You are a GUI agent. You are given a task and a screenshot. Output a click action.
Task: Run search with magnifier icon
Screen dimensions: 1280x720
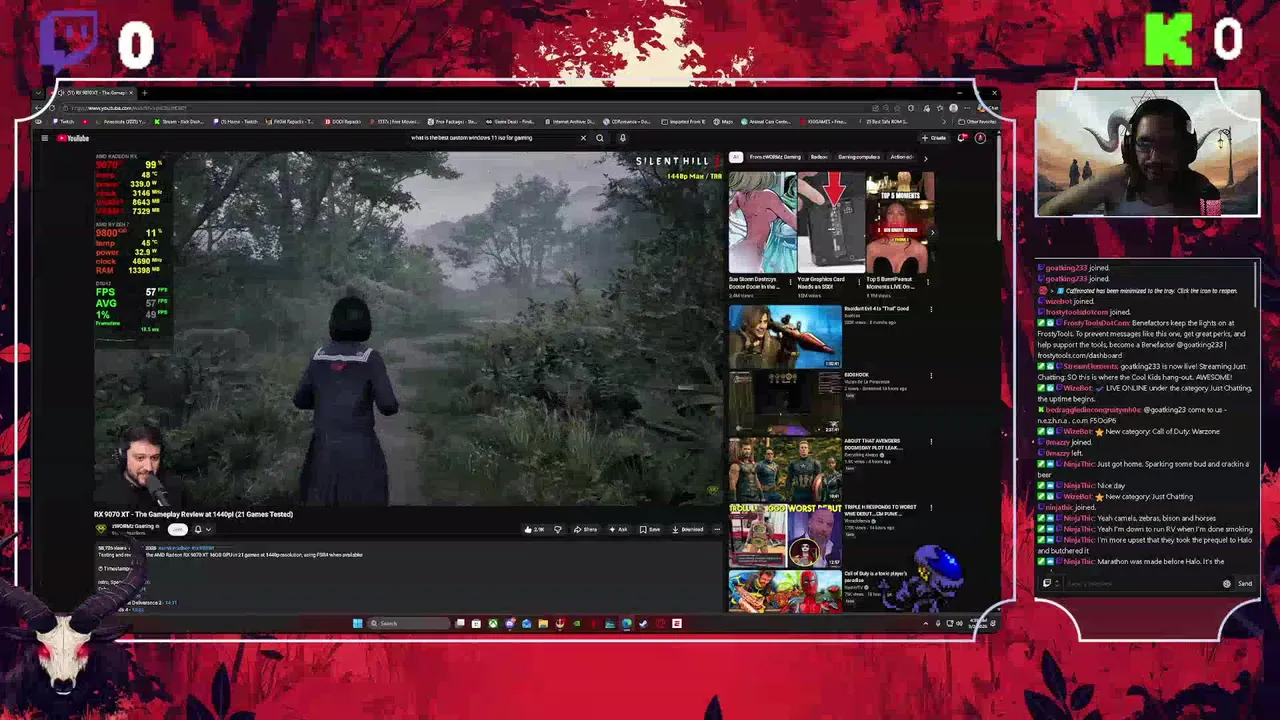[600, 138]
